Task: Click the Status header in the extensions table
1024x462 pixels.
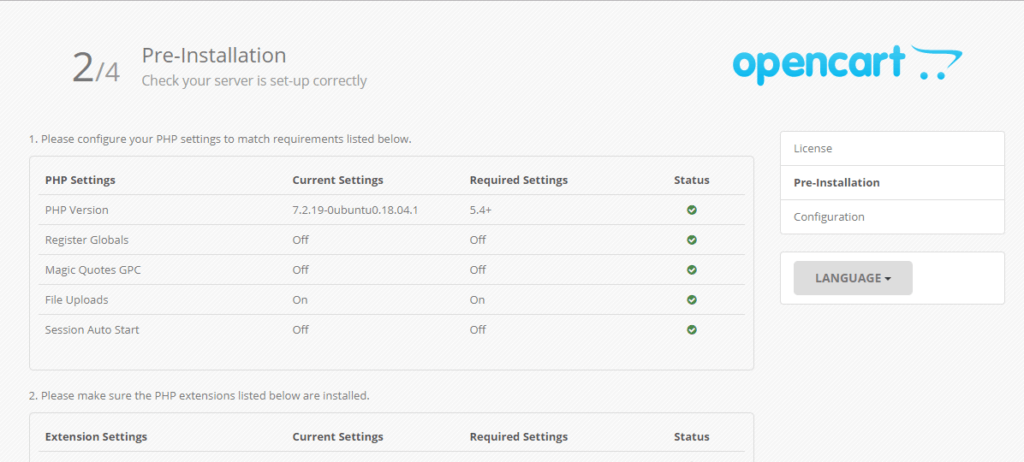Action: 691,437
